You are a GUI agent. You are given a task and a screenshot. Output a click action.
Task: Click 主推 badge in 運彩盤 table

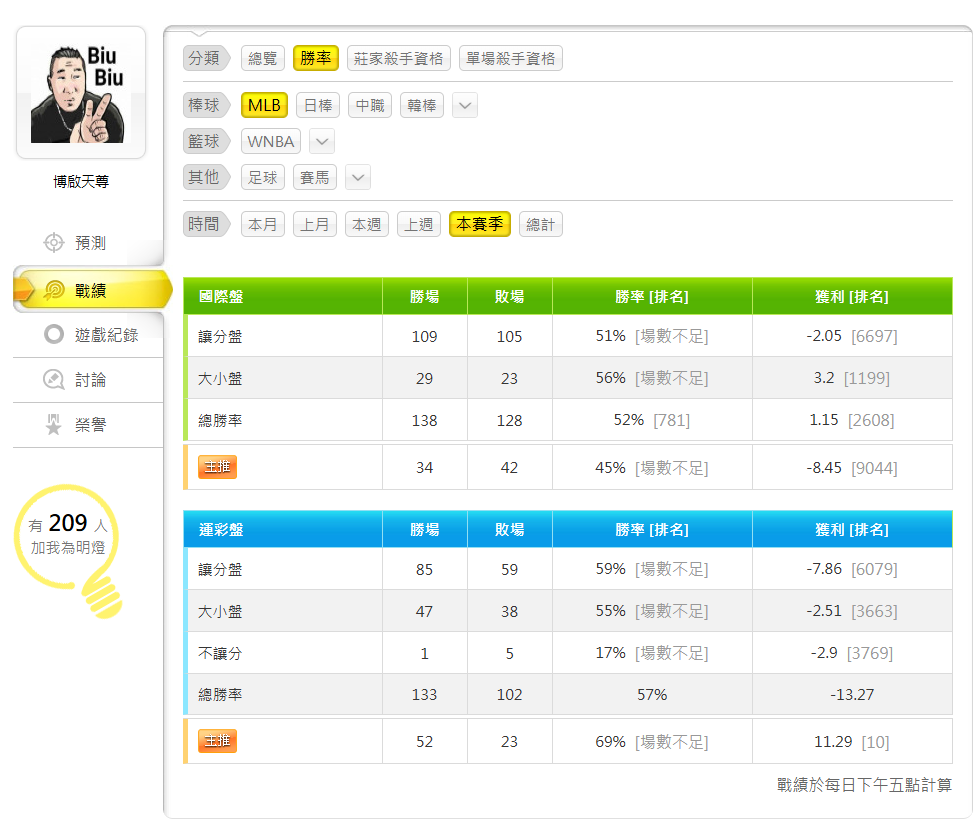218,741
